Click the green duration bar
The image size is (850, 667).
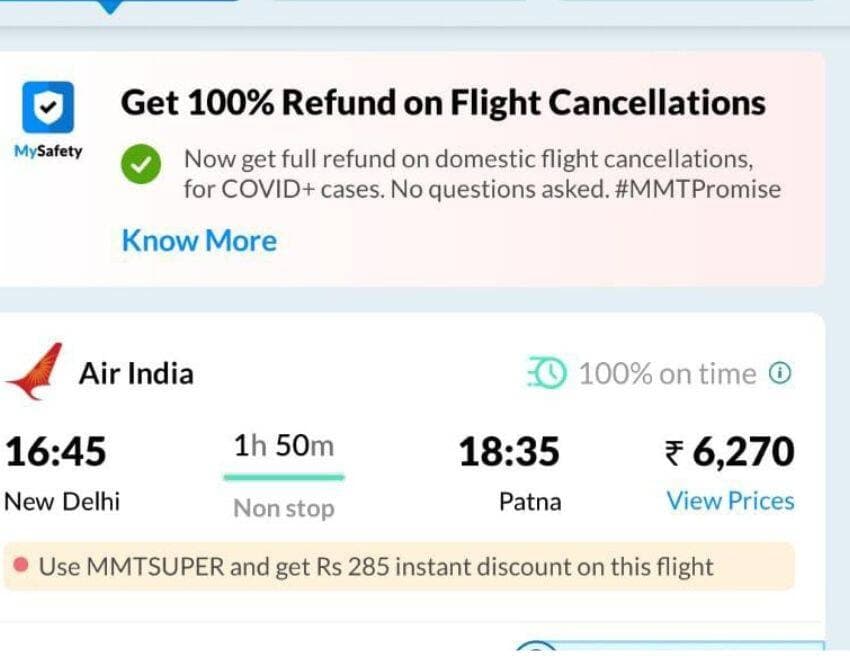pos(284,477)
